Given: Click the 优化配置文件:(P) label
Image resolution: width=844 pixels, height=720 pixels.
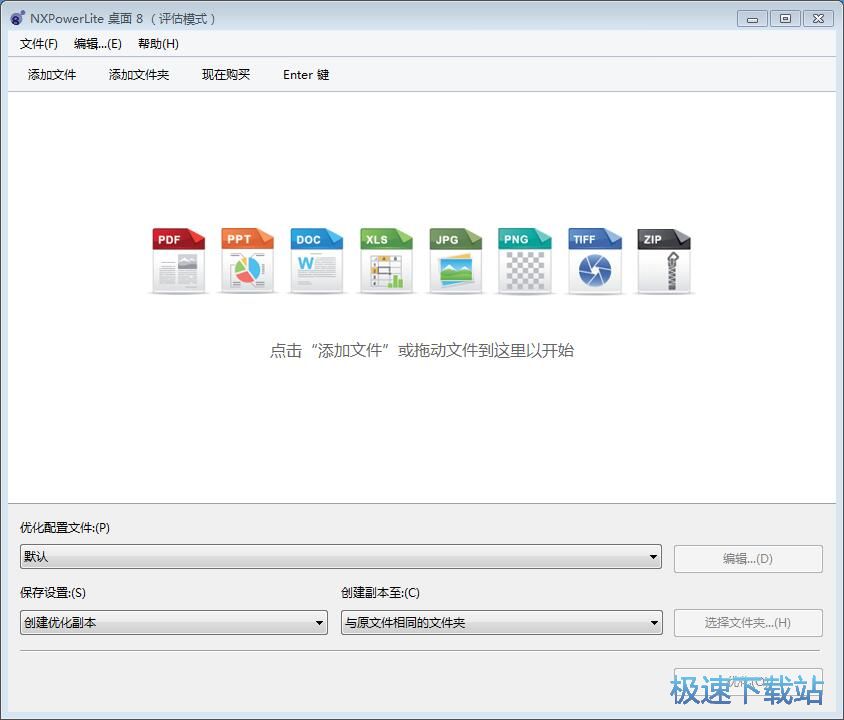Looking at the screenshot, I should click(x=65, y=527).
